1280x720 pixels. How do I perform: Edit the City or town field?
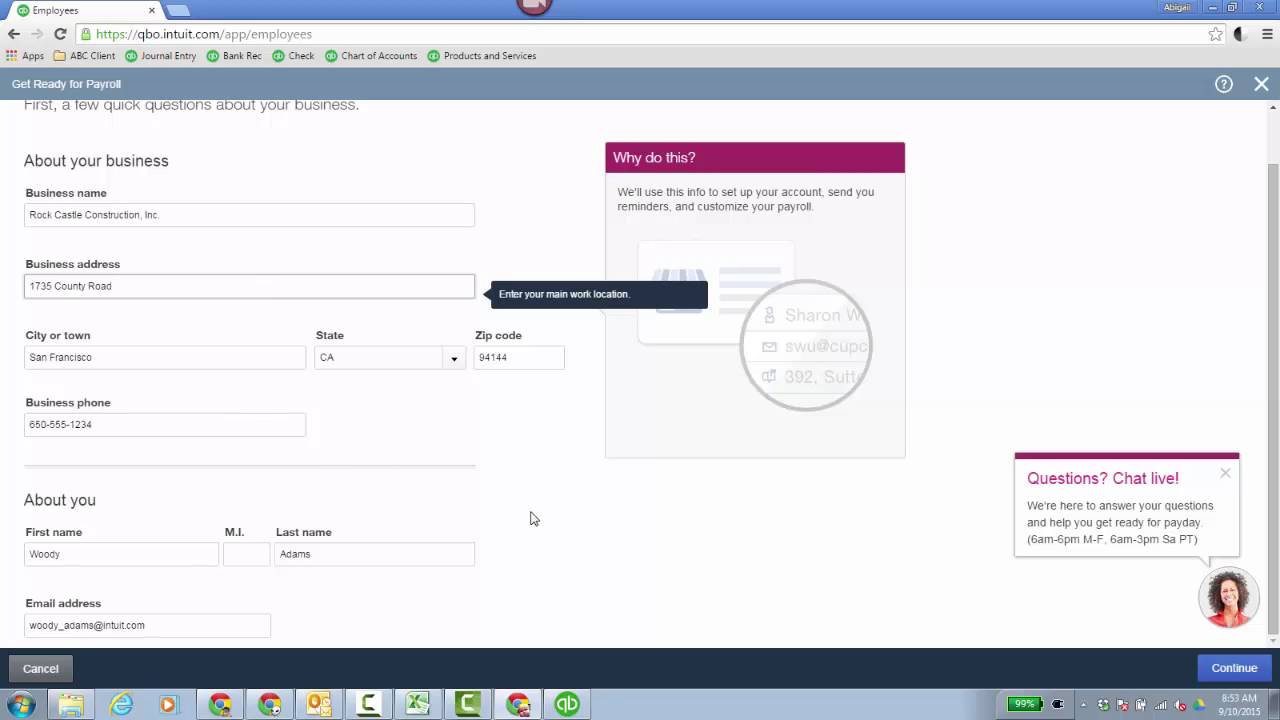165,357
